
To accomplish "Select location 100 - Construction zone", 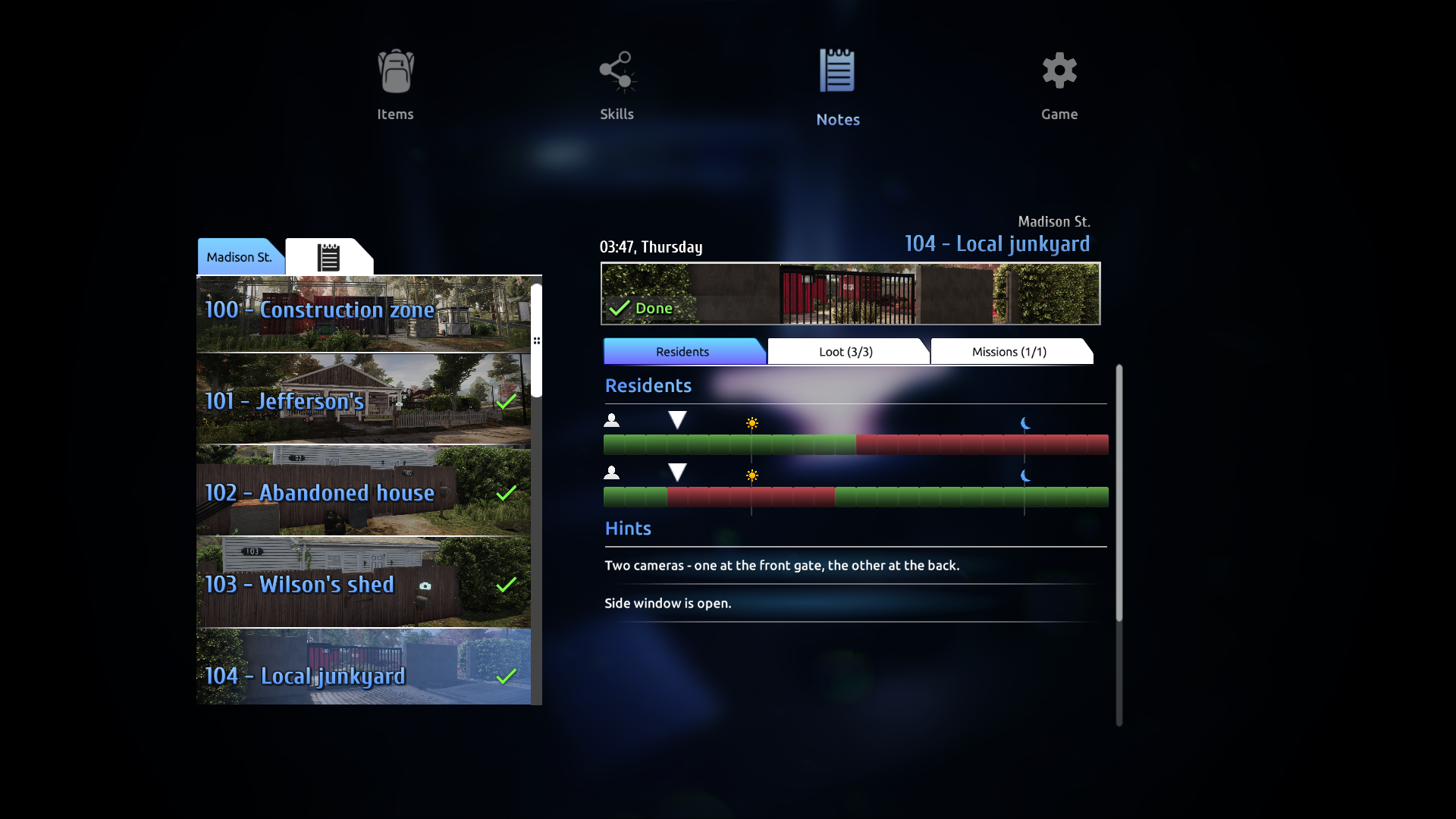I will (364, 308).
